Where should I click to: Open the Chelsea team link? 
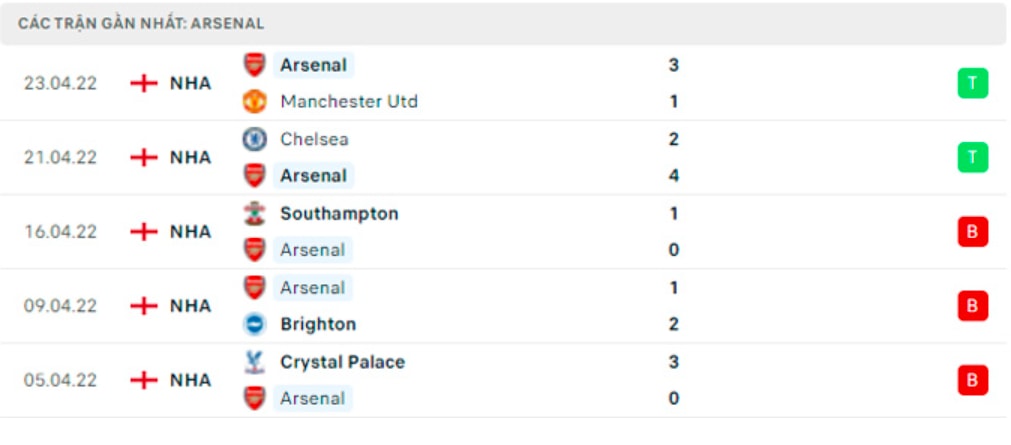click(x=314, y=139)
